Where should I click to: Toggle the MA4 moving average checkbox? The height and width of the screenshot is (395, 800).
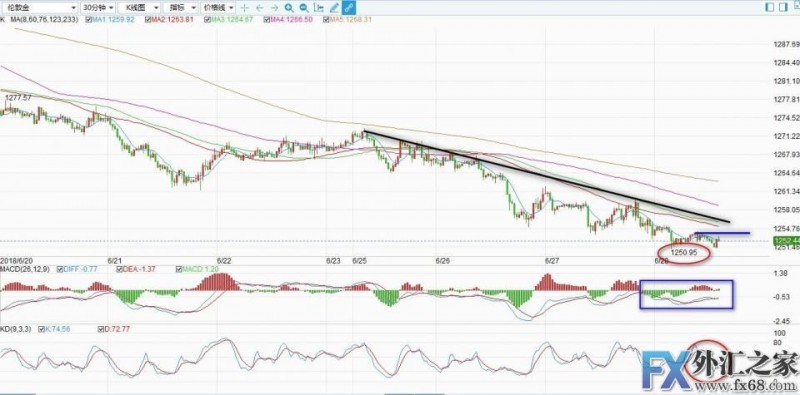[x=267, y=19]
